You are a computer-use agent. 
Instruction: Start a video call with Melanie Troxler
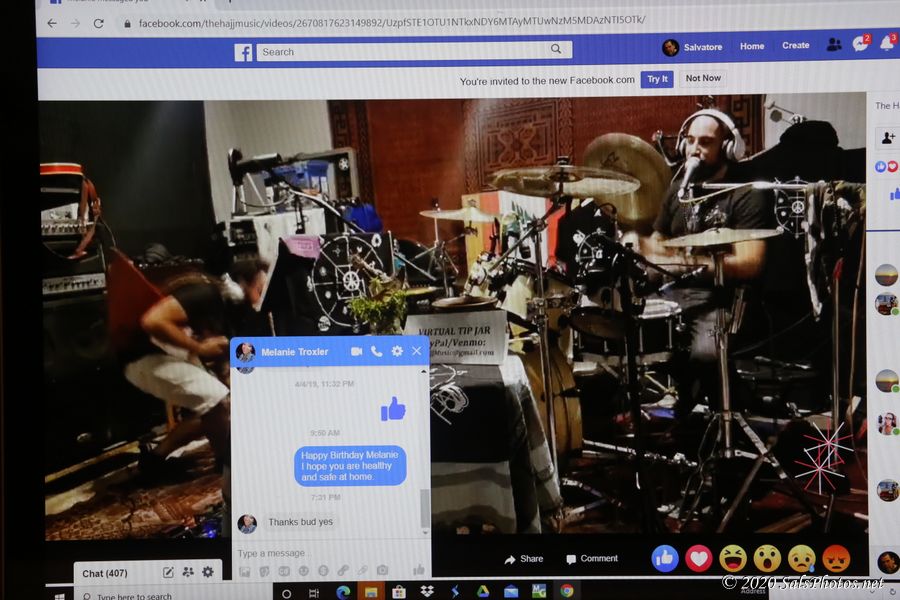[x=357, y=351]
